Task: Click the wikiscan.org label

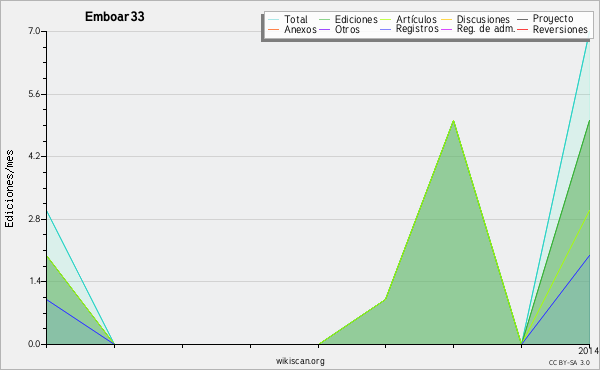Action: click(x=300, y=361)
